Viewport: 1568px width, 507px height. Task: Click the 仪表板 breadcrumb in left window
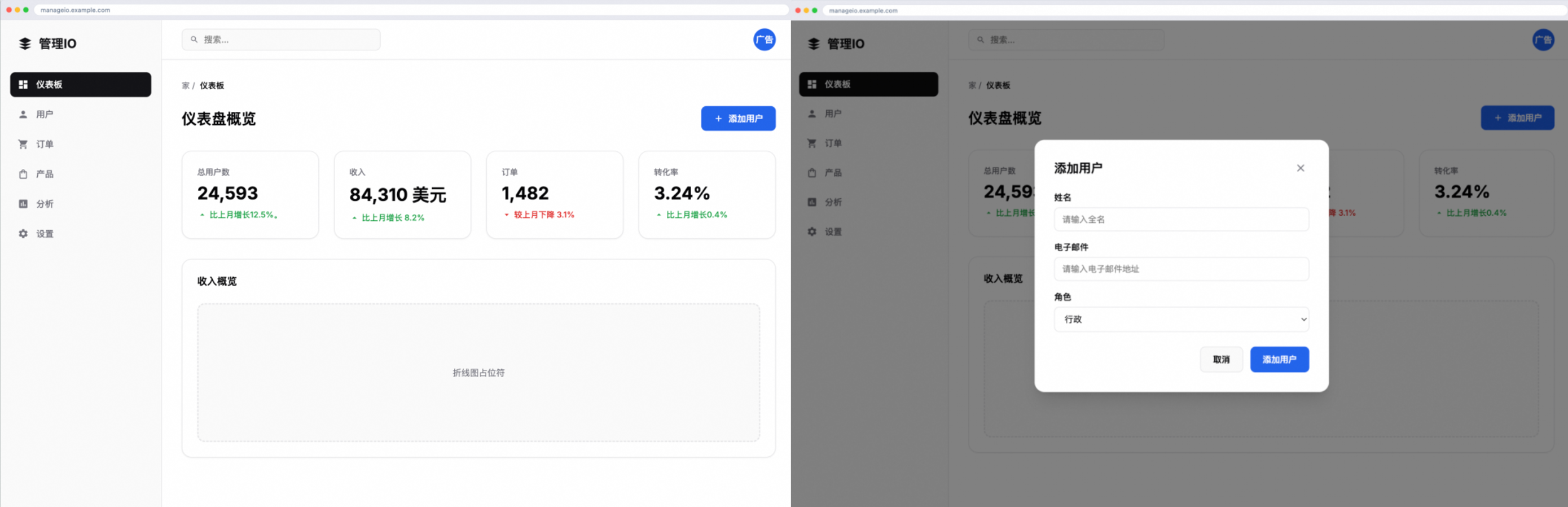point(212,85)
